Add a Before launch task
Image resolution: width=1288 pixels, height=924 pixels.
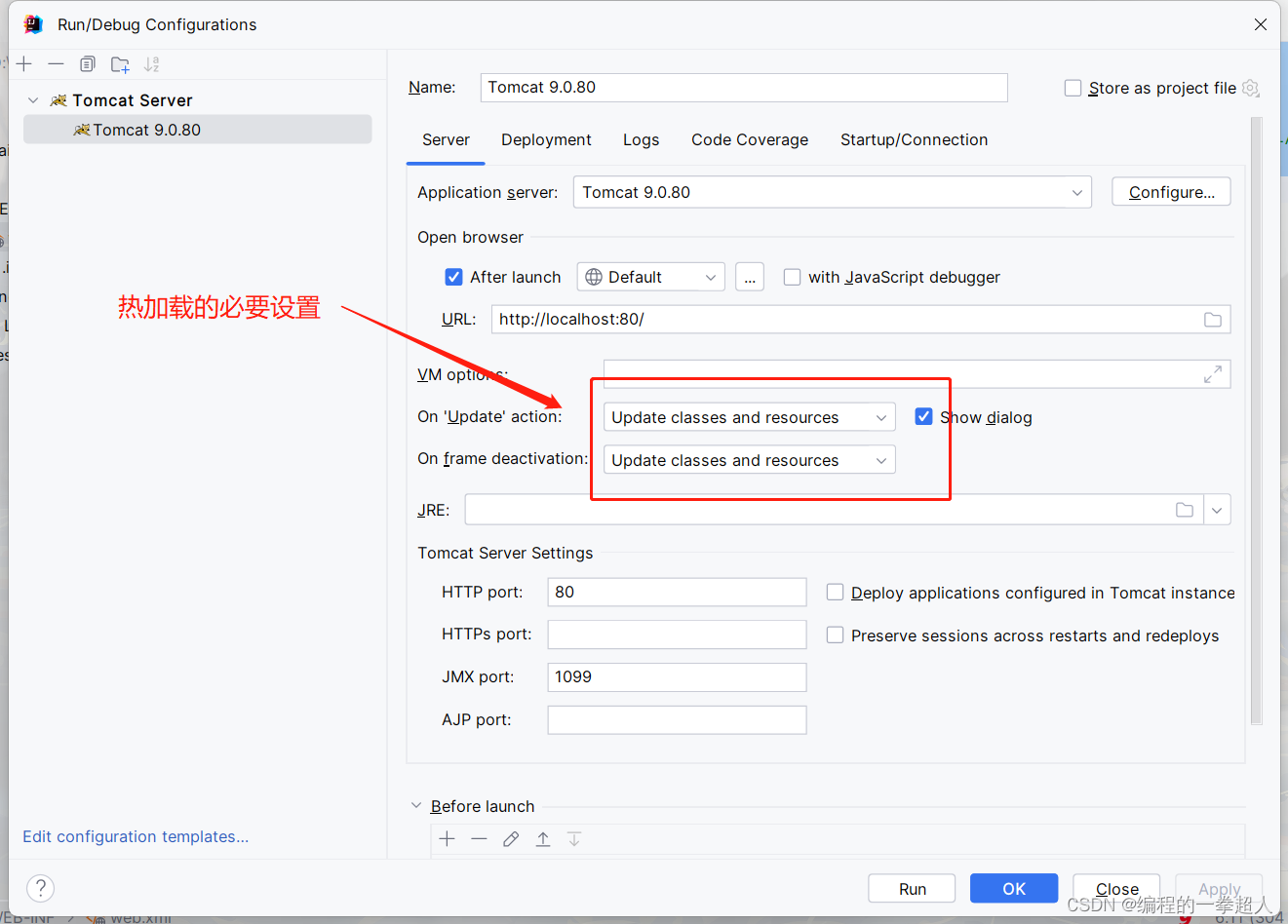click(x=448, y=839)
